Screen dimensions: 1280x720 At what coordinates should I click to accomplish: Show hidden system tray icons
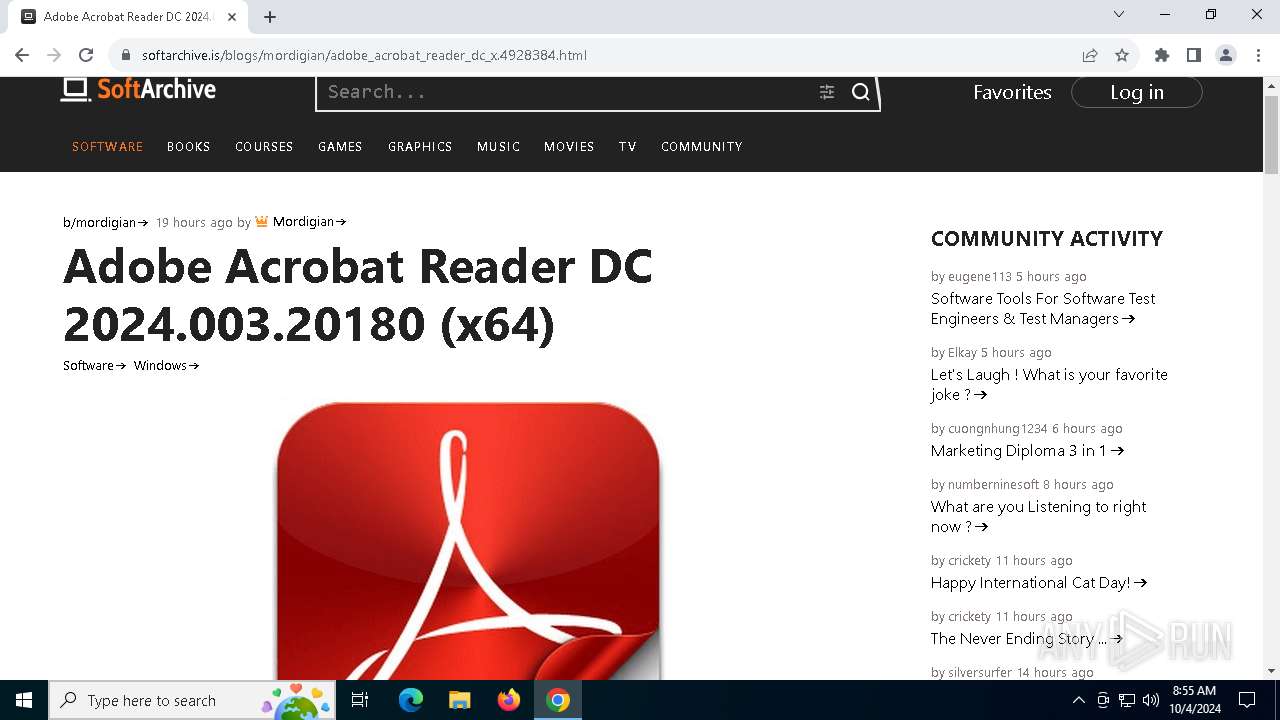tap(1078, 700)
